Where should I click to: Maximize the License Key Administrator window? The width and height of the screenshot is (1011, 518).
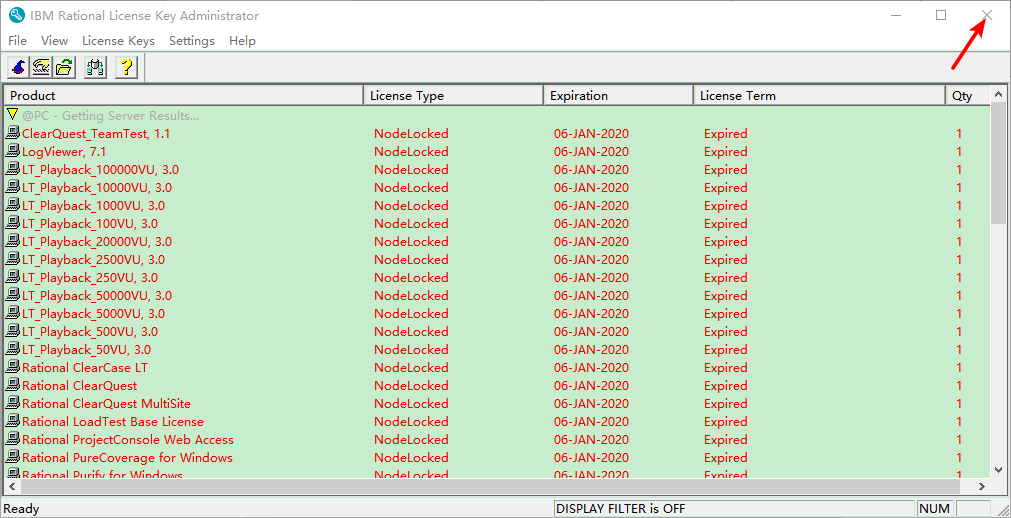[941, 15]
